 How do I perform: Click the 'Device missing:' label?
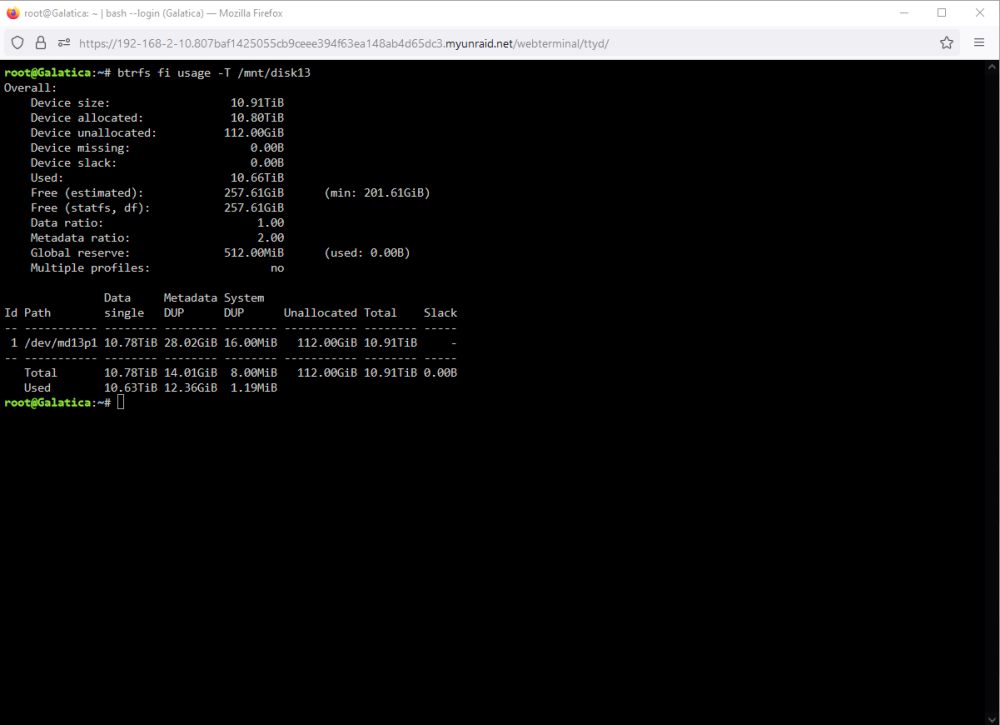[80, 148]
